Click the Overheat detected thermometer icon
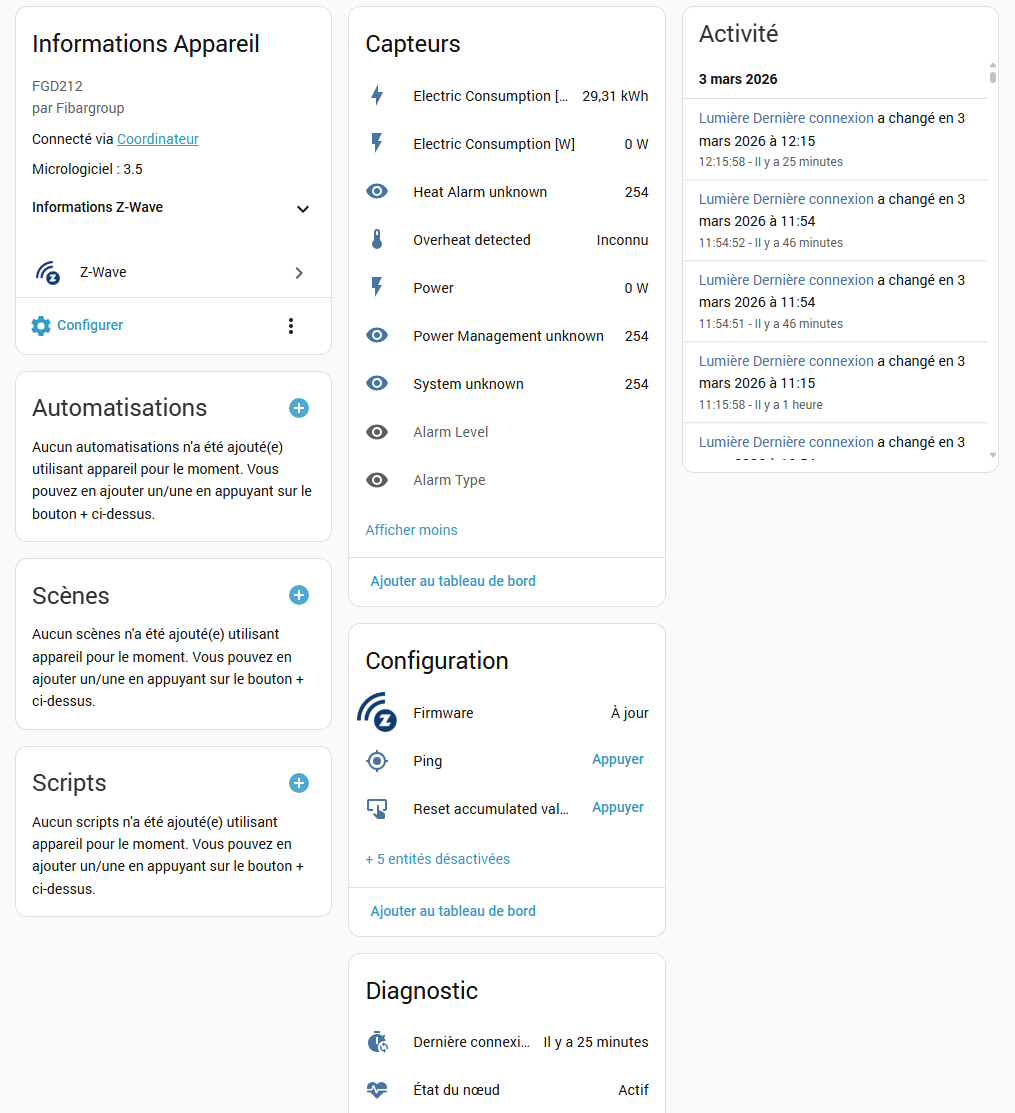This screenshot has height=1113, width=1015. [377, 240]
